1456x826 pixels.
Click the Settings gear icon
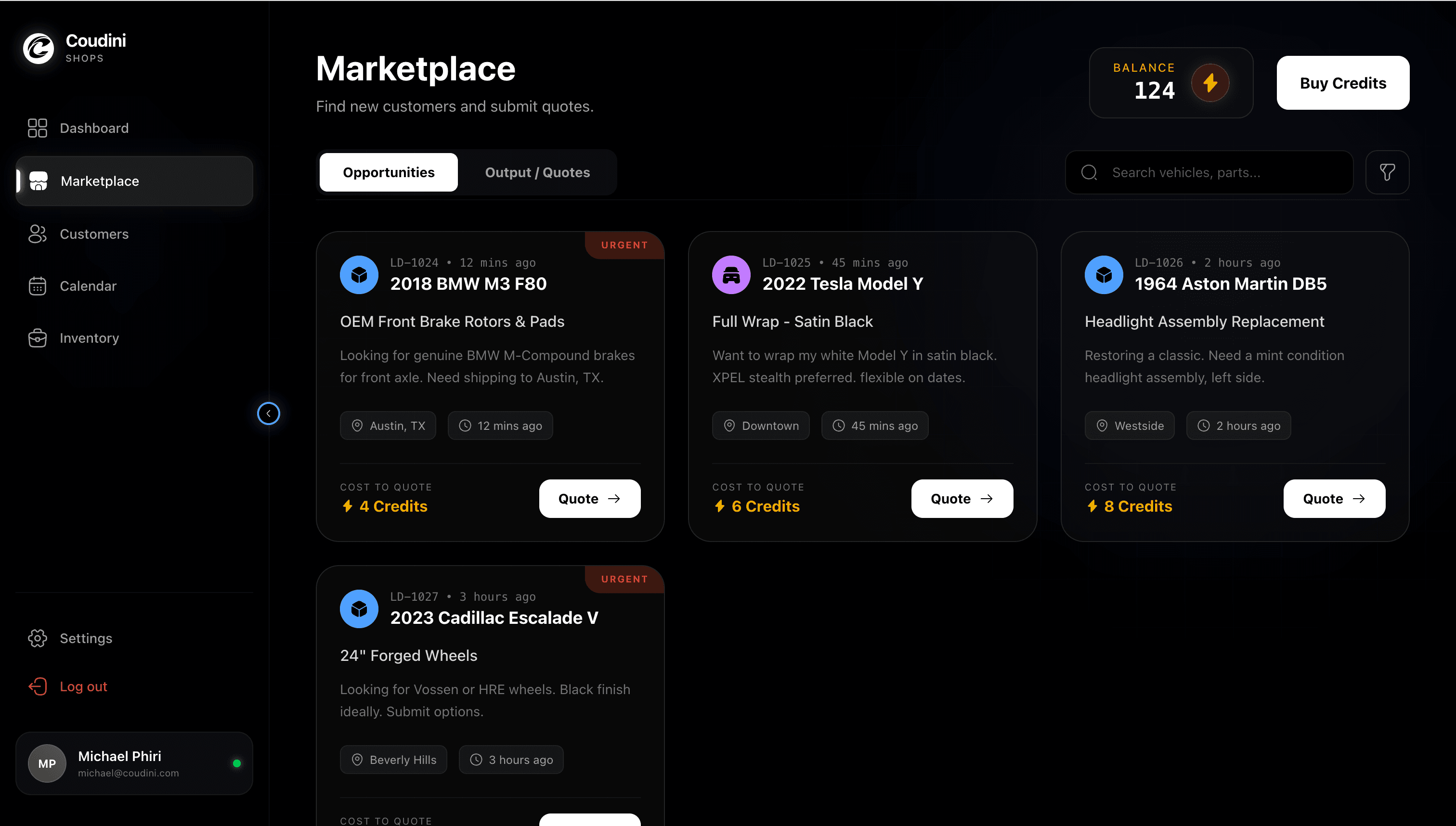(37, 638)
